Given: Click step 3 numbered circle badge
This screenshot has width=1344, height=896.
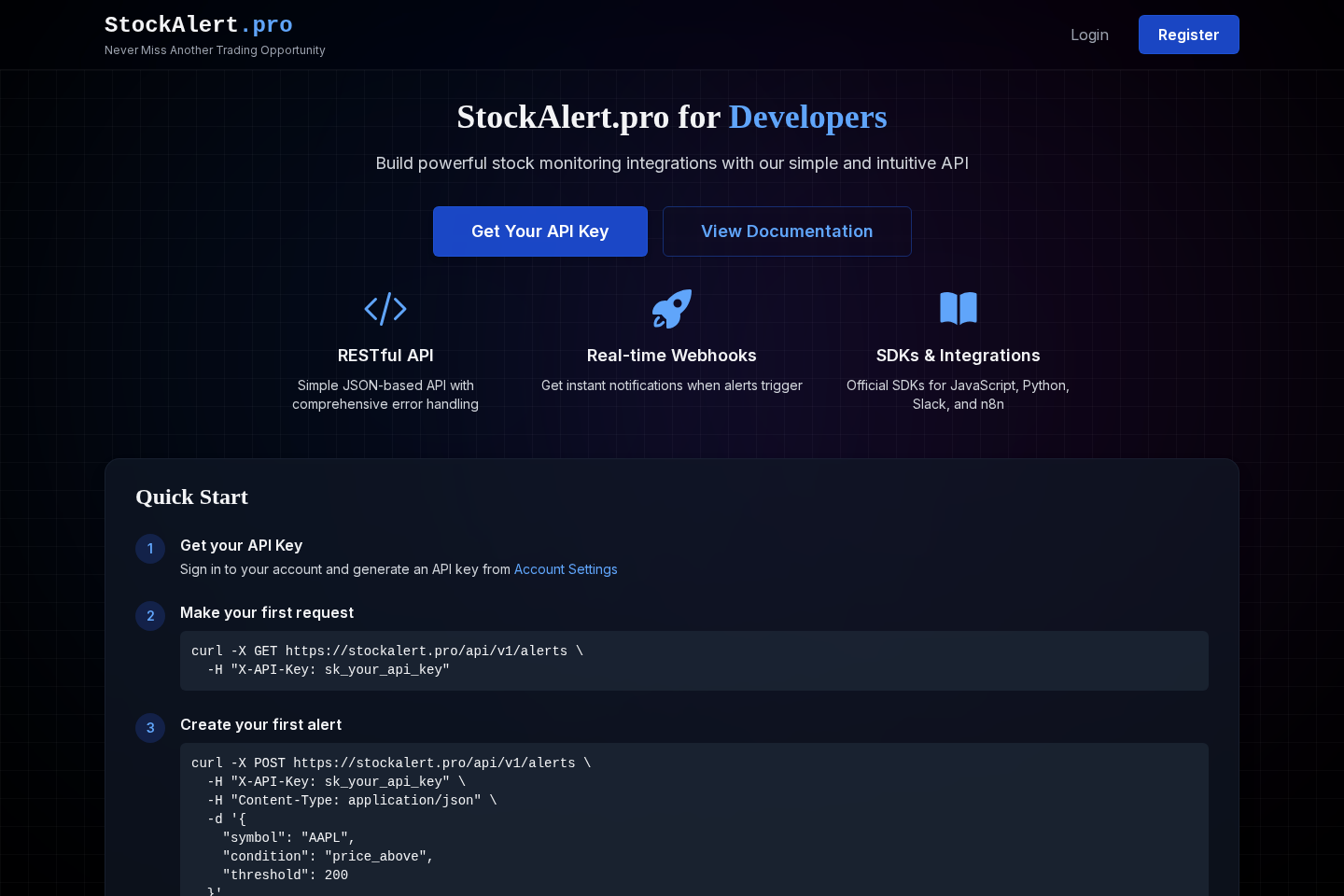Looking at the screenshot, I should [x=150, y=728].
